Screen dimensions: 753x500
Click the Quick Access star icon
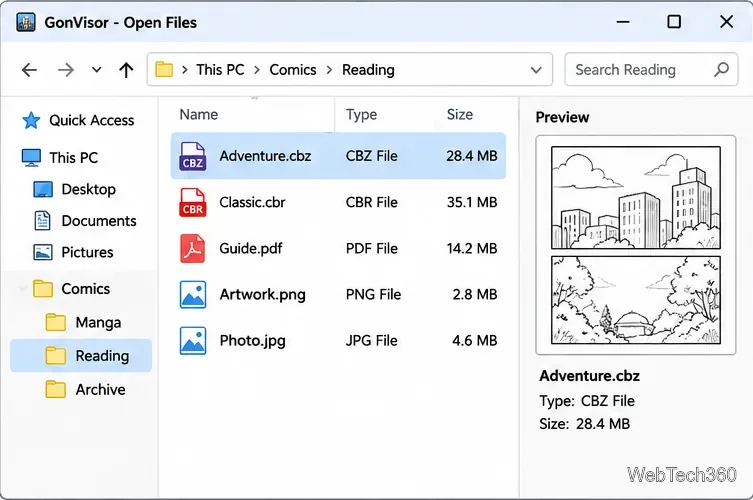(x=31, y=120)
